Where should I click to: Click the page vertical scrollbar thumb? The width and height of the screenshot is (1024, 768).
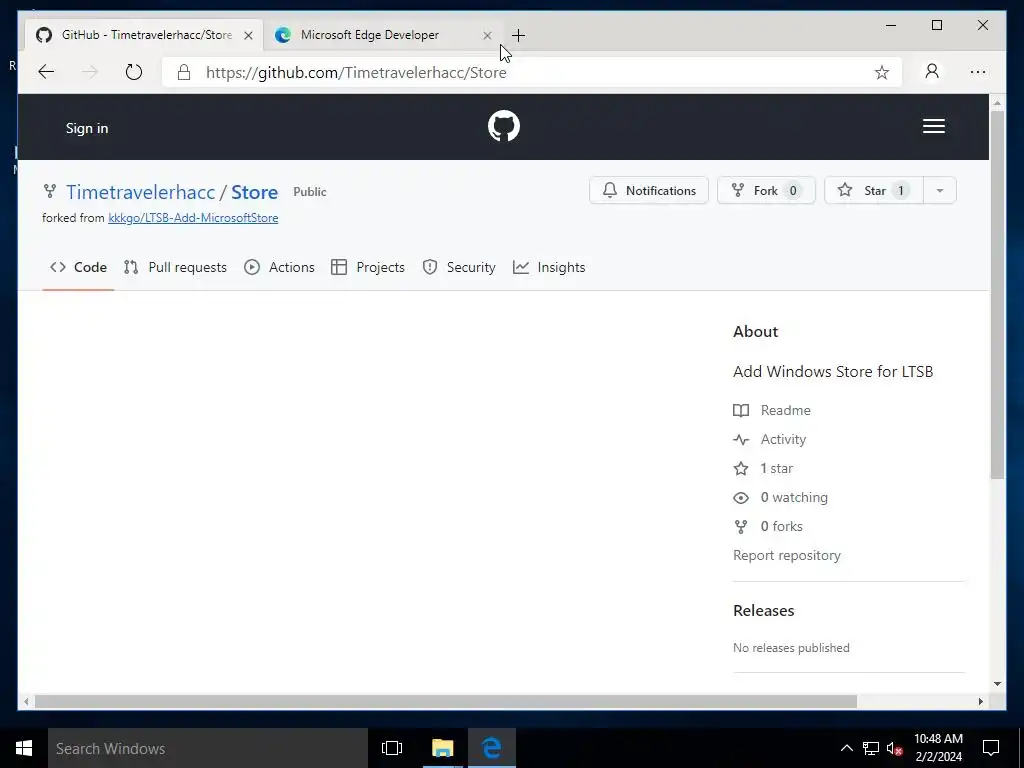[x=997, y=295]
